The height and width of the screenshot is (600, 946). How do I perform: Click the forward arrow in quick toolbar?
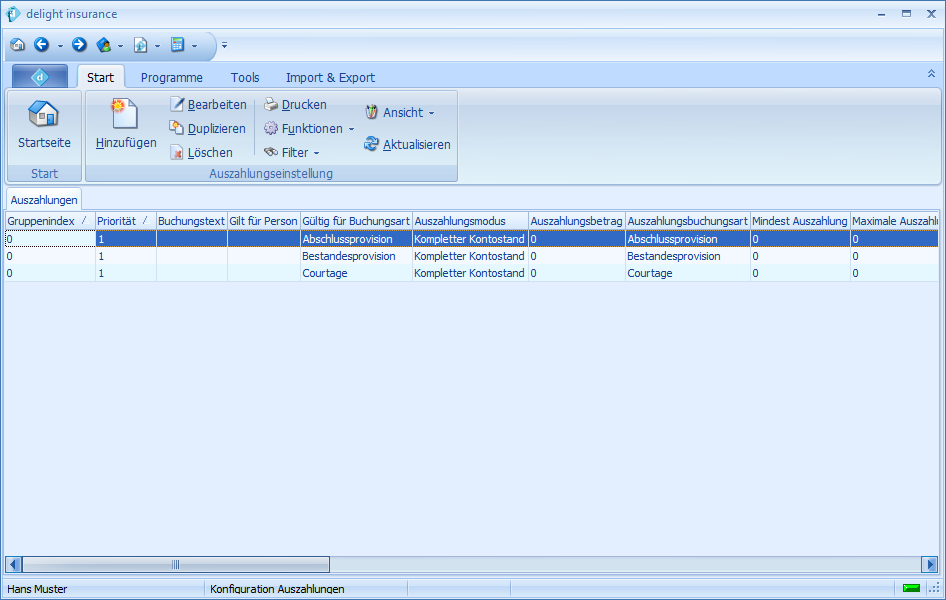click(x=79, y=45)
